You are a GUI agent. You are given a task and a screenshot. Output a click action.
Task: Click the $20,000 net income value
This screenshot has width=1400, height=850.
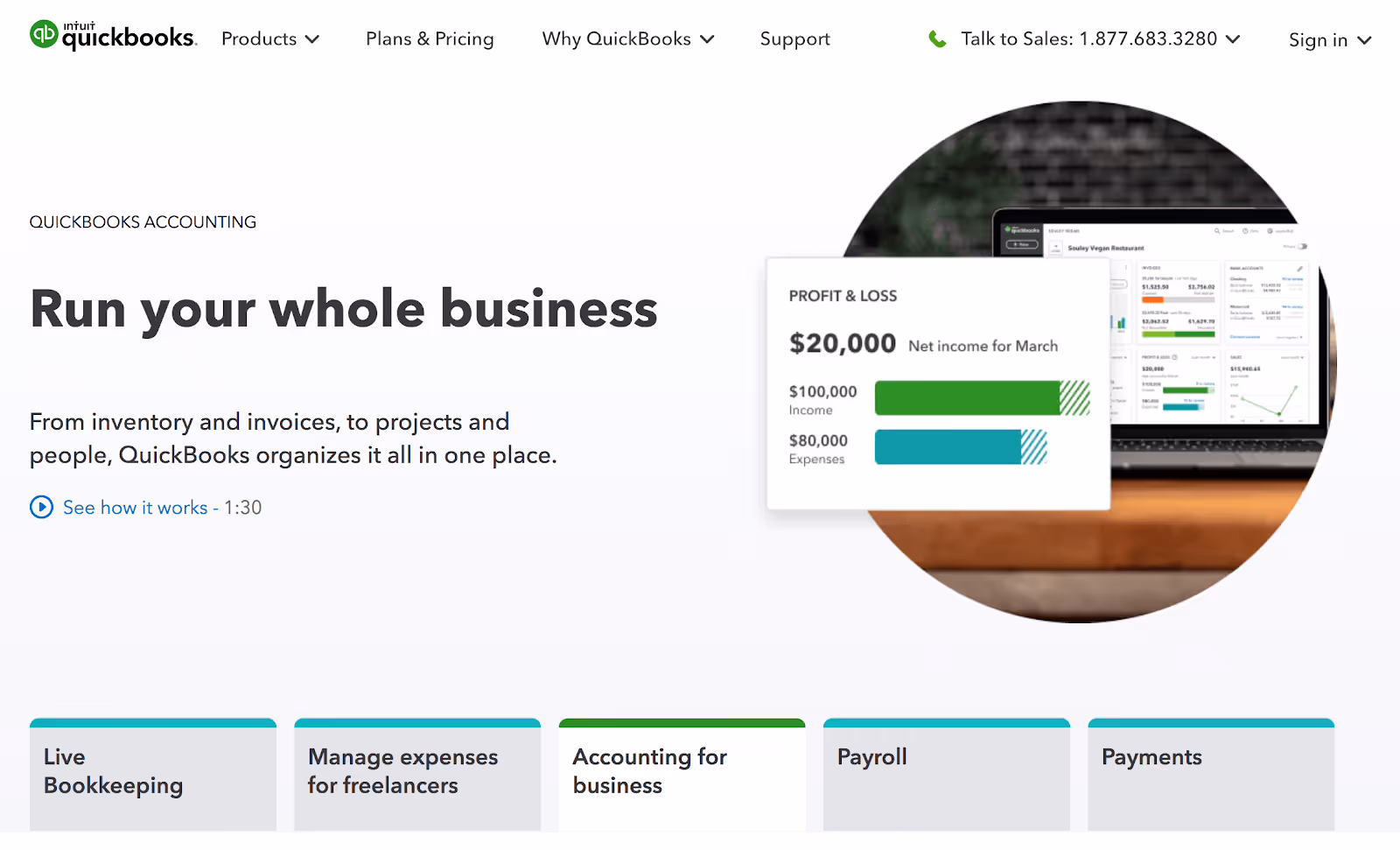coord(843,343)
